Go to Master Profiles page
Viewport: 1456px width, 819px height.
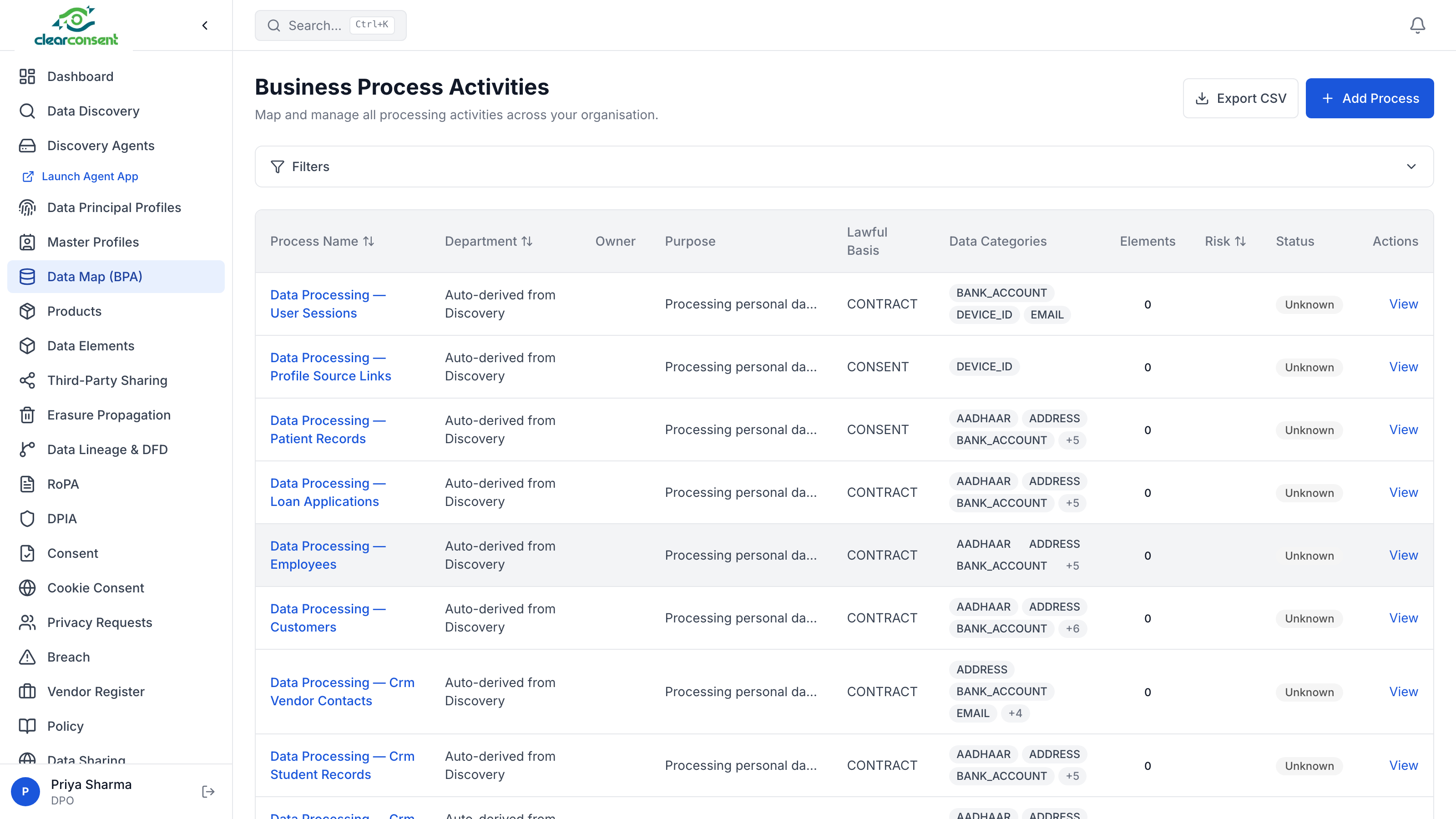coord(116,242)
